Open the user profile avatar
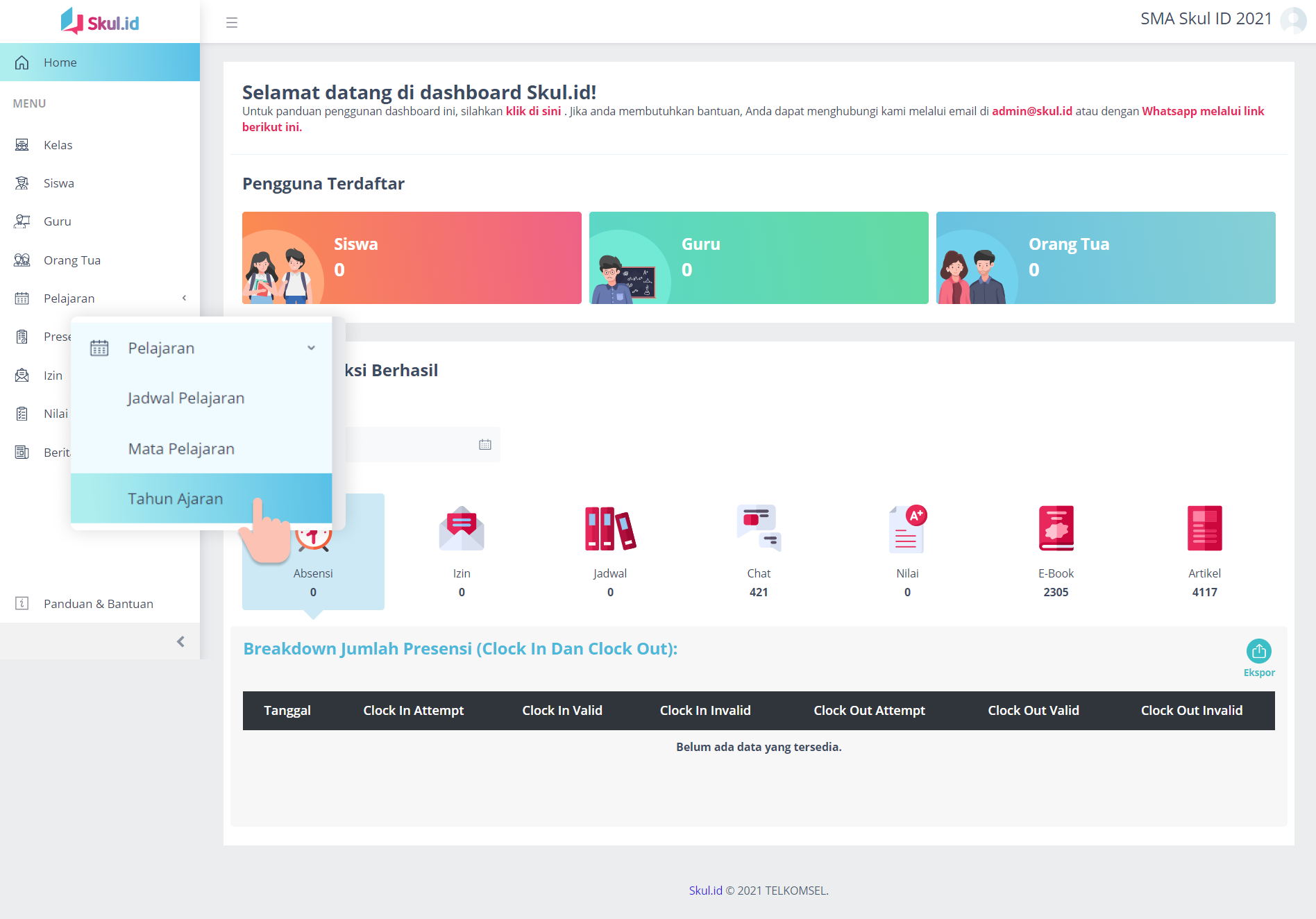Viewport: 1316px width, 919px height. point(1293,20)
